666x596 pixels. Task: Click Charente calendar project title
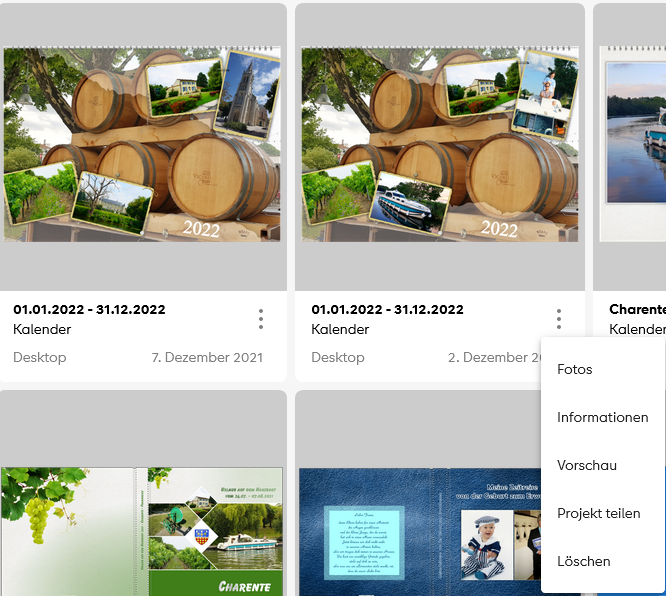click(x=637, y=309)
